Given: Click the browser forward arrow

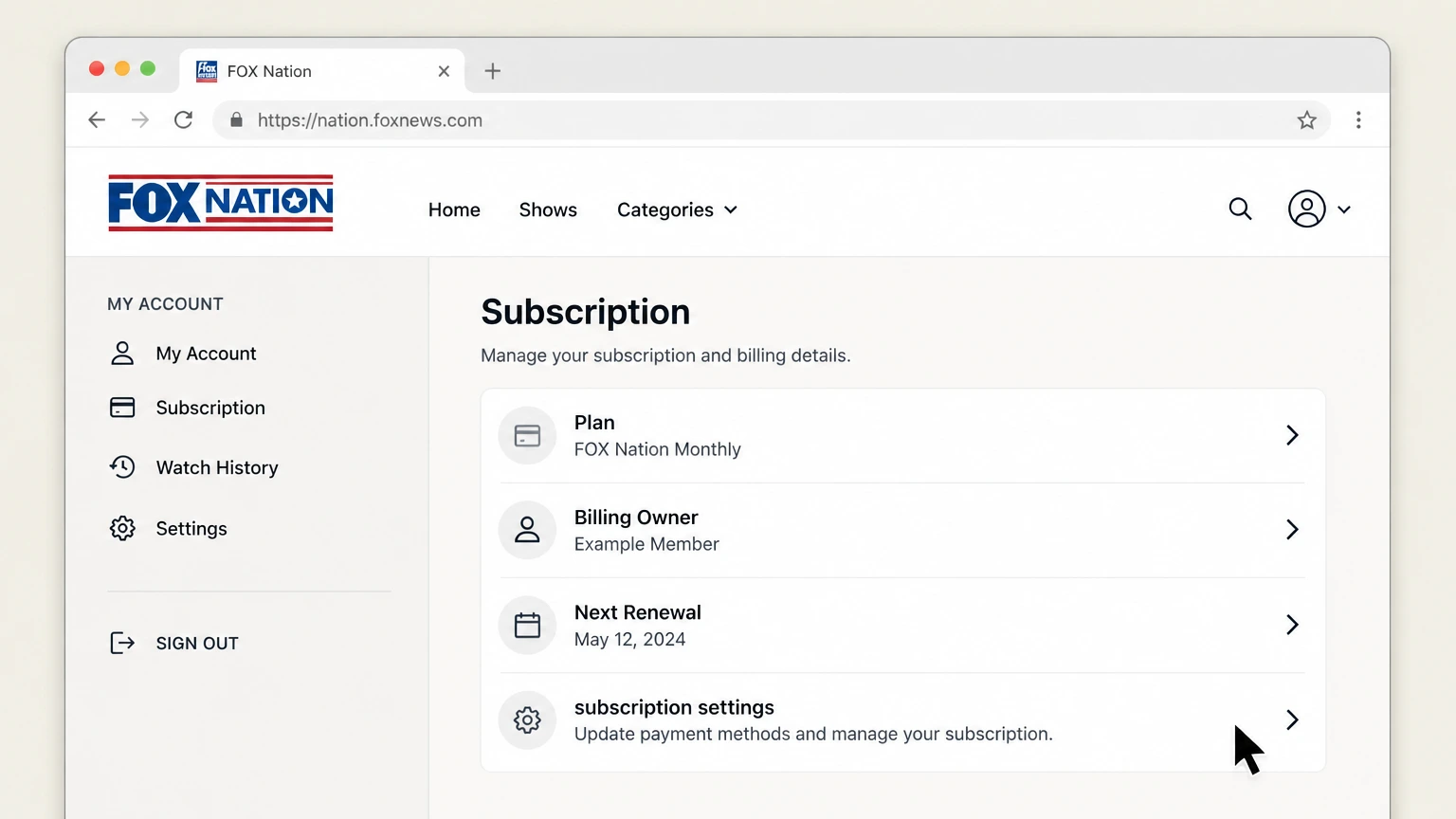Looking at the screenshot, I should (x=140, y=119).
